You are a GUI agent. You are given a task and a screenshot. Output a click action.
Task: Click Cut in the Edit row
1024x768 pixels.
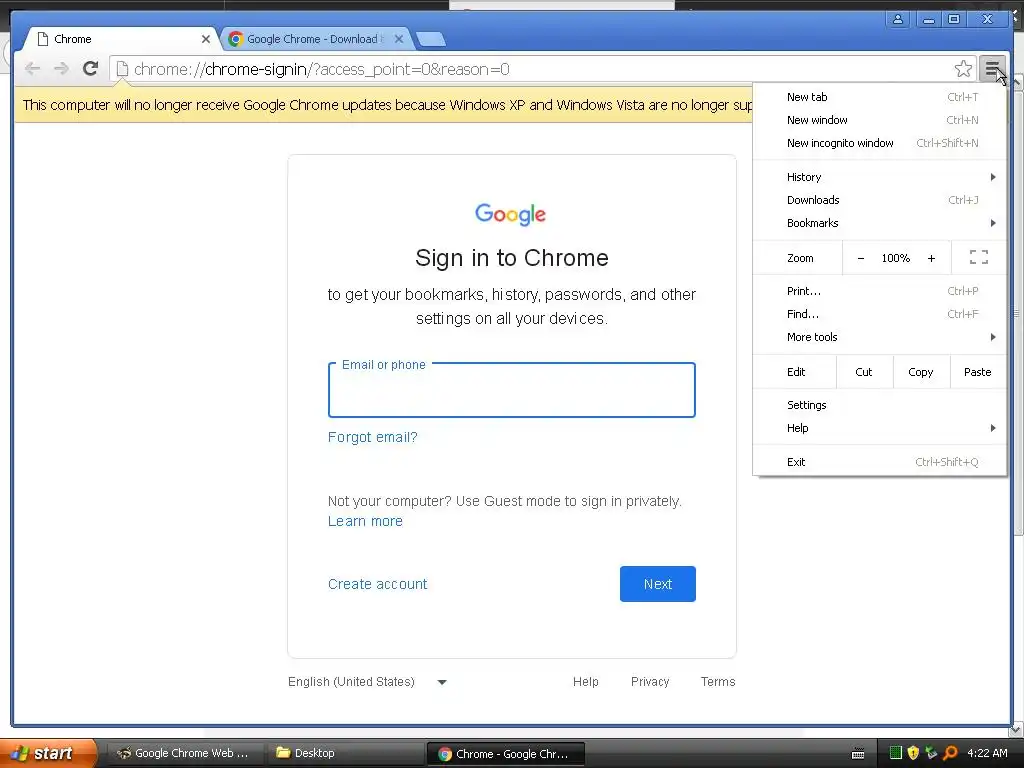(863, 372)
